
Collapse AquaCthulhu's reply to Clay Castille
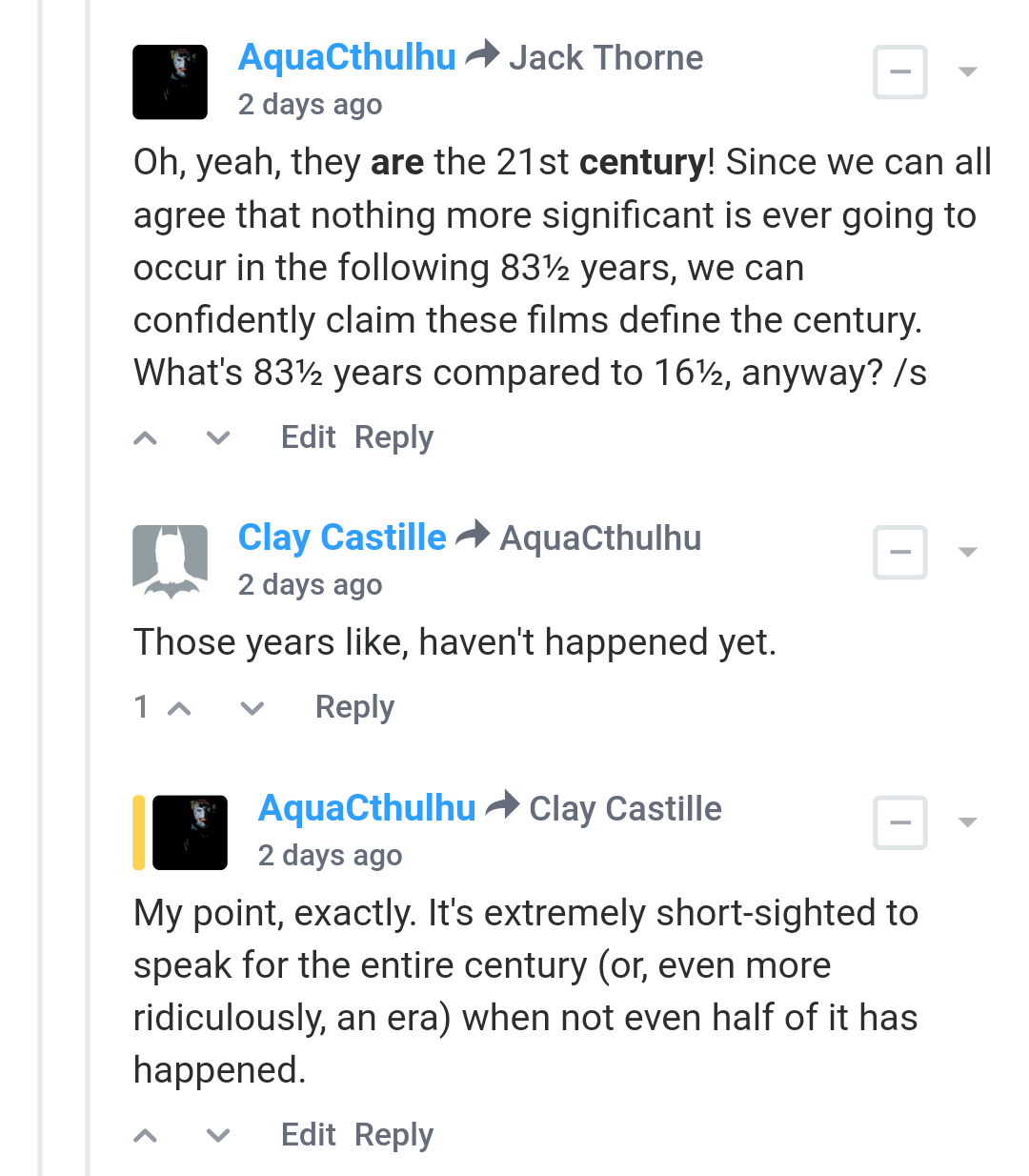pos(900,822)
